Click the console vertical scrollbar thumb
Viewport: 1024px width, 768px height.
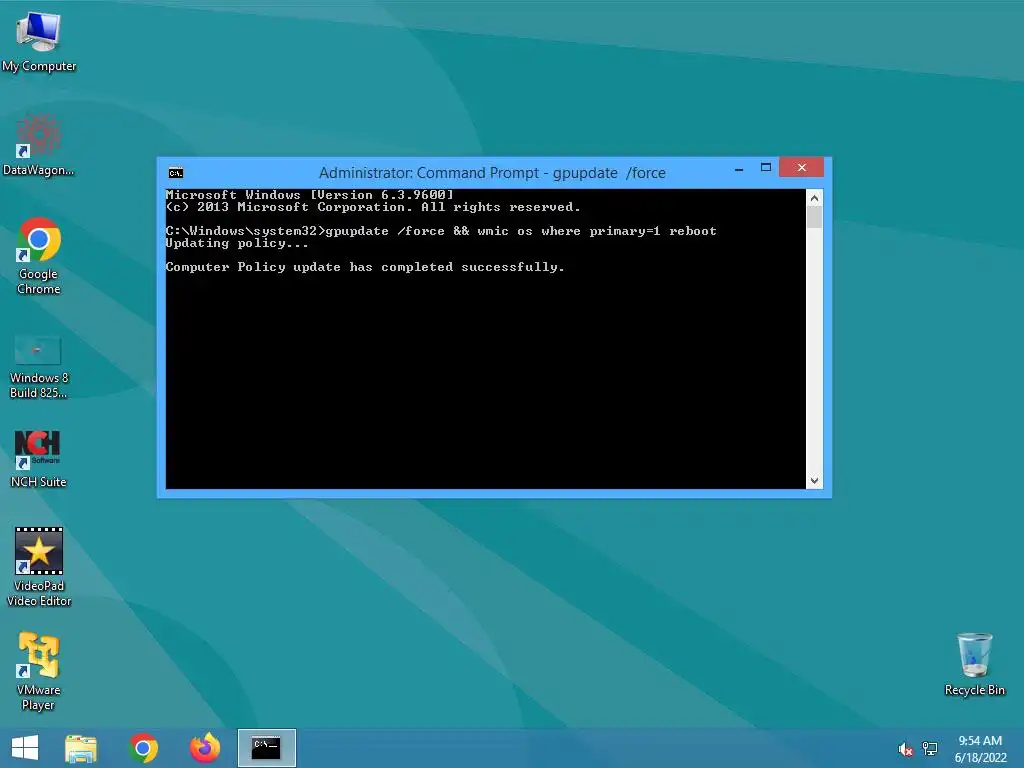click(x=814, y=217)
